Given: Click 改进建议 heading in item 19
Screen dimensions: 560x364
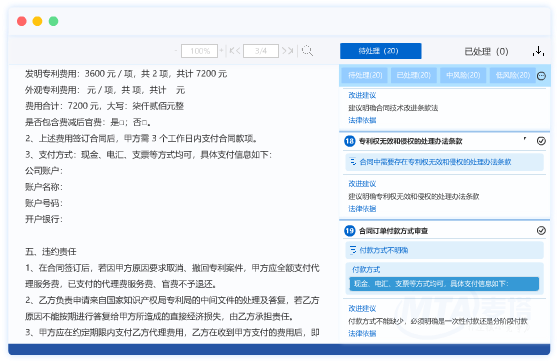Looking at the screenshot, I should [x=362, y=309].
